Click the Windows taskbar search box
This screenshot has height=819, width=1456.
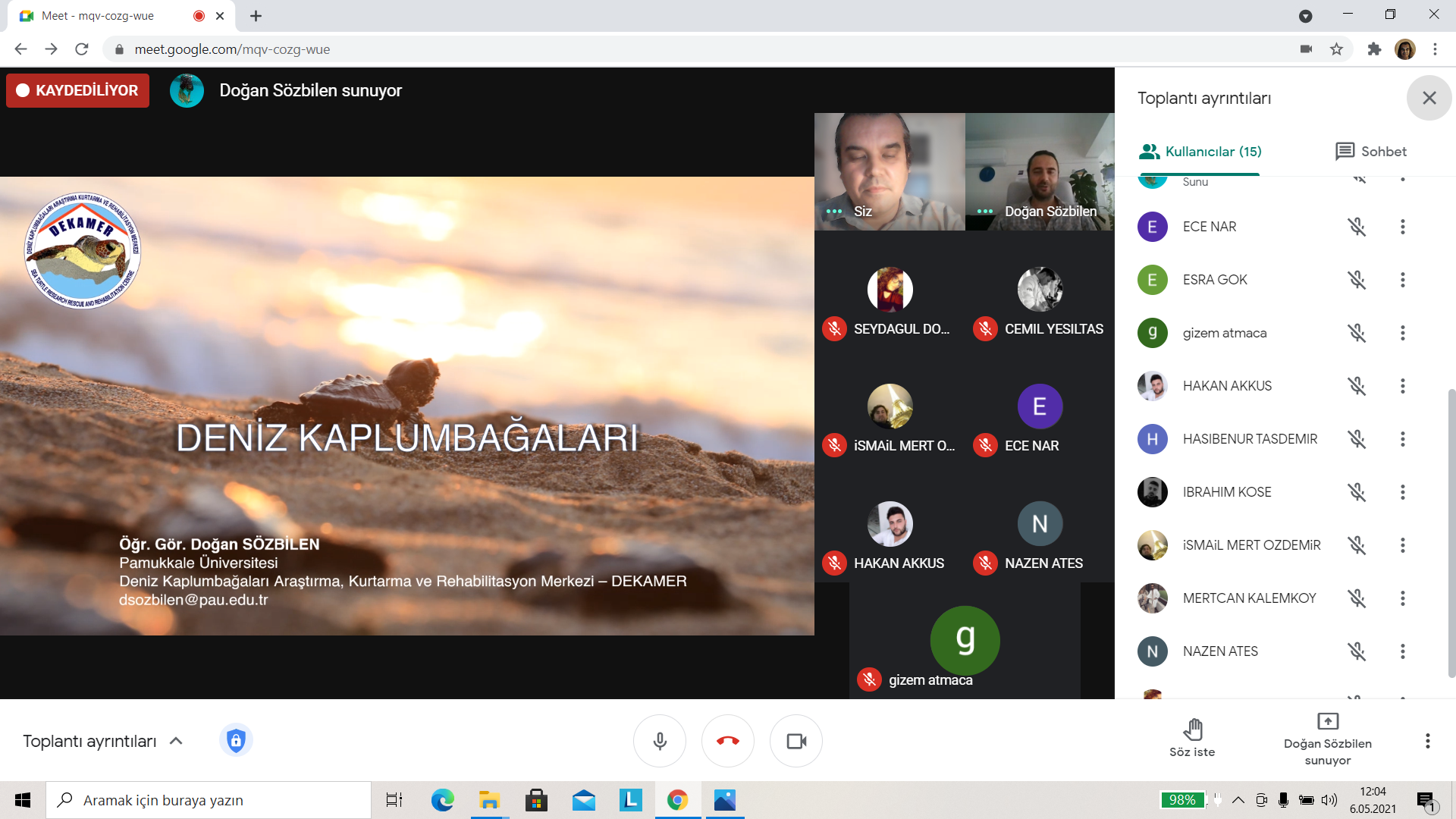209,800
